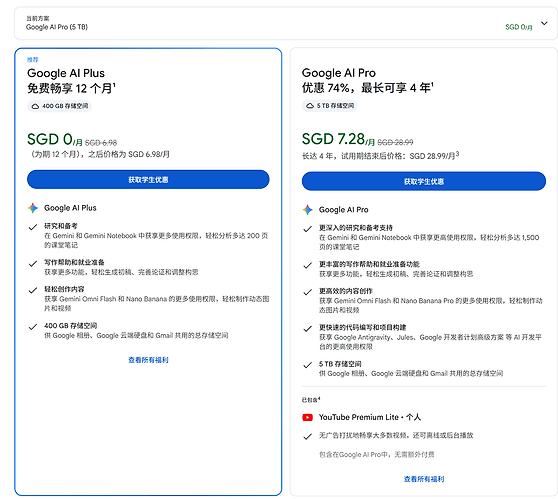Click checkmark beside 写作帮助和就业准备
This screenshot has height=499, width=558.
point(33,264)
